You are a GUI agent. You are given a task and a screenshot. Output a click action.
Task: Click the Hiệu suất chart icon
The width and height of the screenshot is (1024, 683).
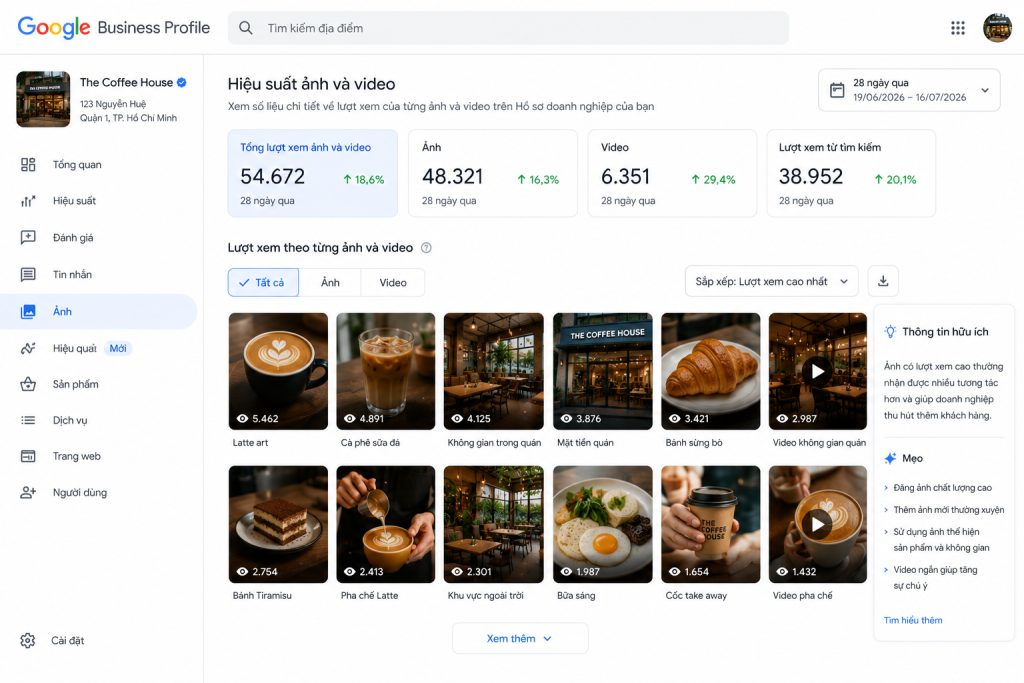tap(28, 201)
